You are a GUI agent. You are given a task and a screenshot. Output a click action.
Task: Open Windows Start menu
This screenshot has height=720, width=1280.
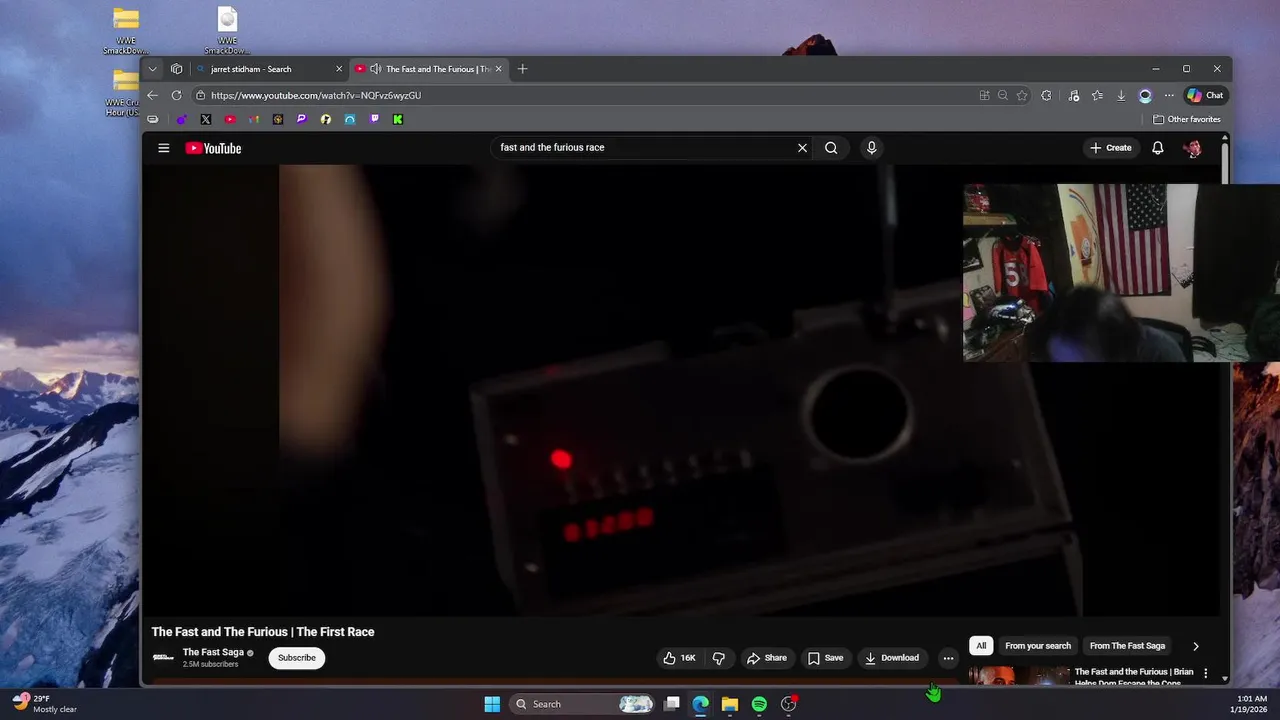pos(492,704)
